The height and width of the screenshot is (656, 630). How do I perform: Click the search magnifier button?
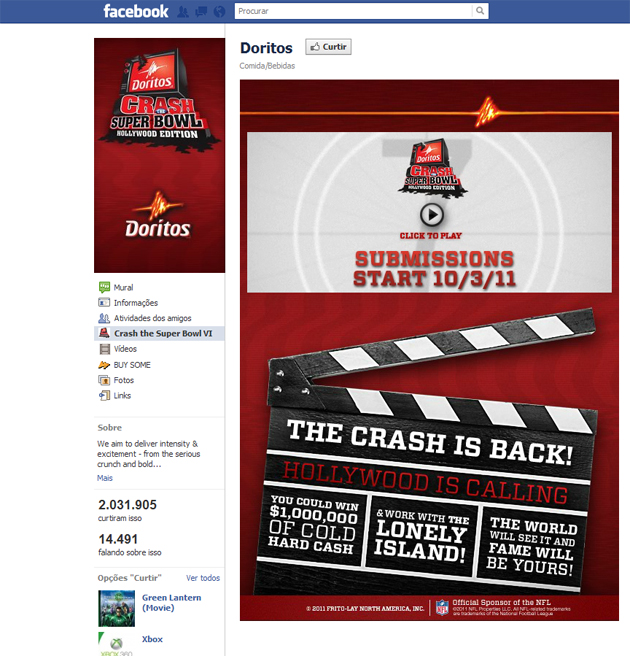(480, 11)
